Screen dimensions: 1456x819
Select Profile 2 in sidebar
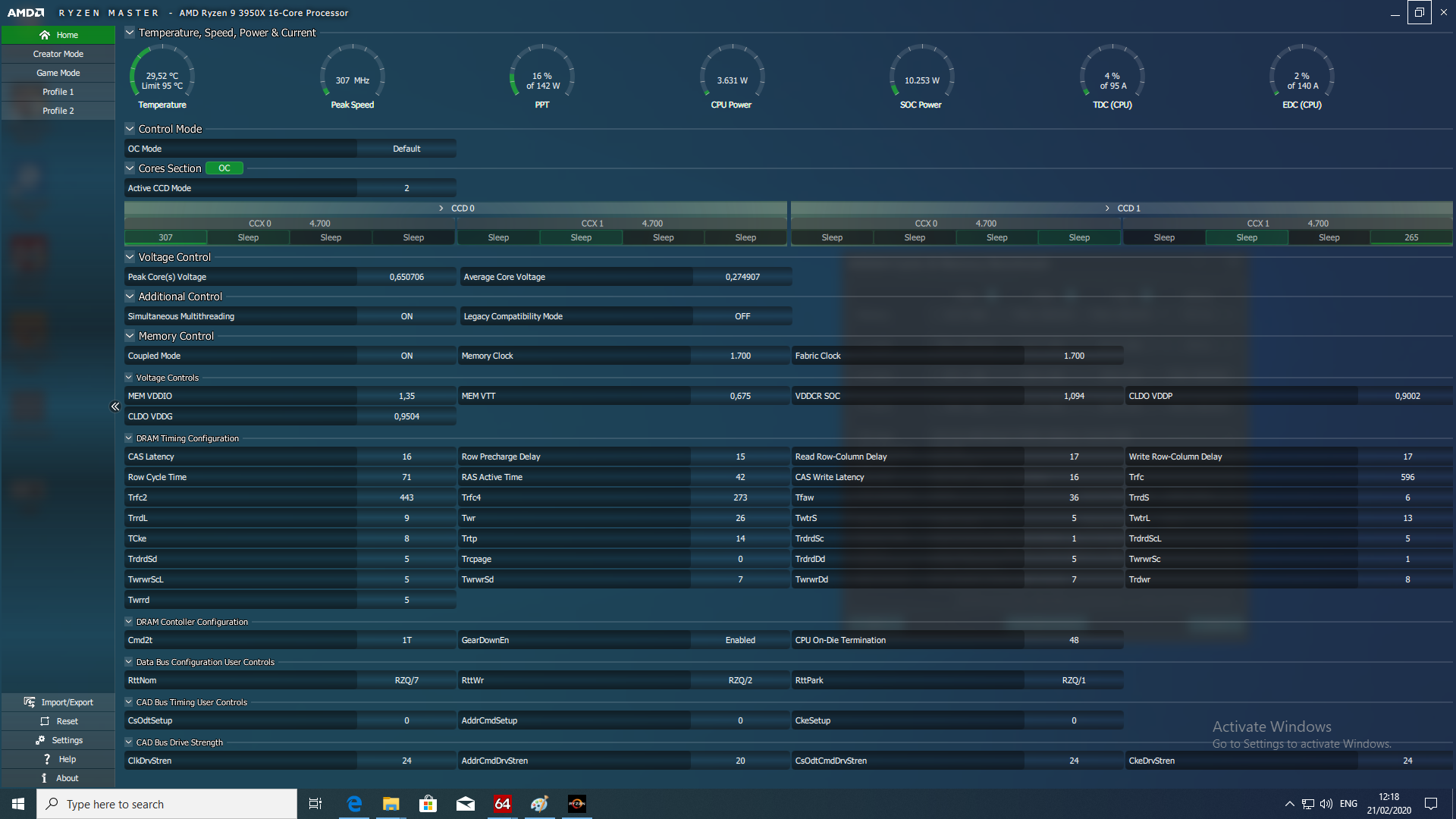tap(58, 111)
